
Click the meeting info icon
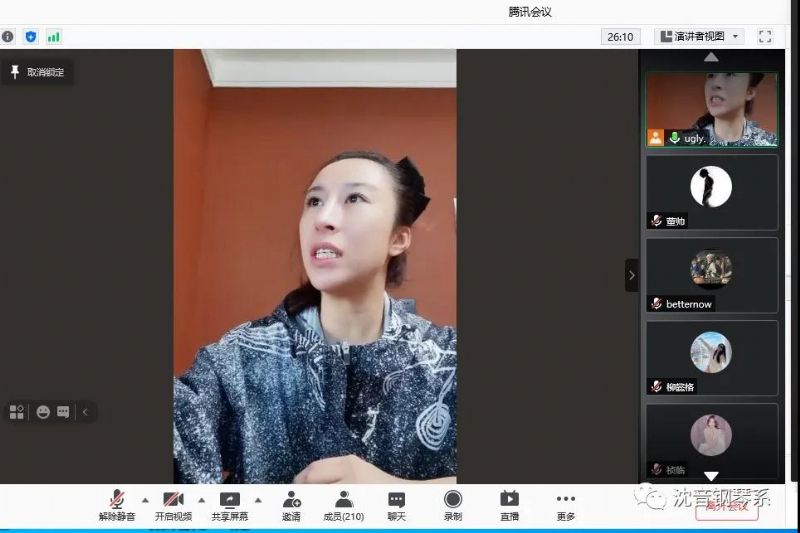[x=8, y=36]
